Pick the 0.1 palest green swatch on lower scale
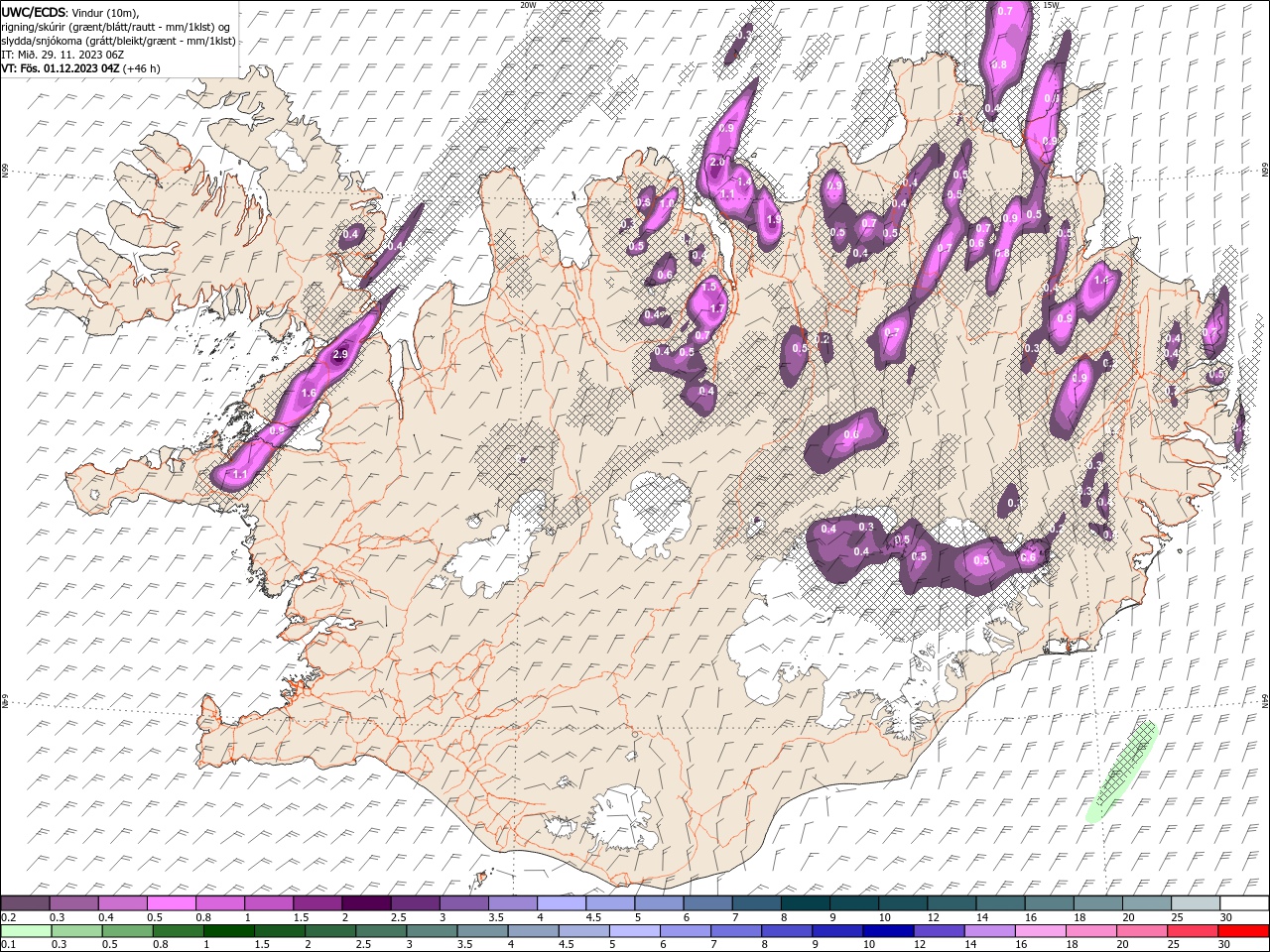 pyautogui.click(x=26, y=931)
